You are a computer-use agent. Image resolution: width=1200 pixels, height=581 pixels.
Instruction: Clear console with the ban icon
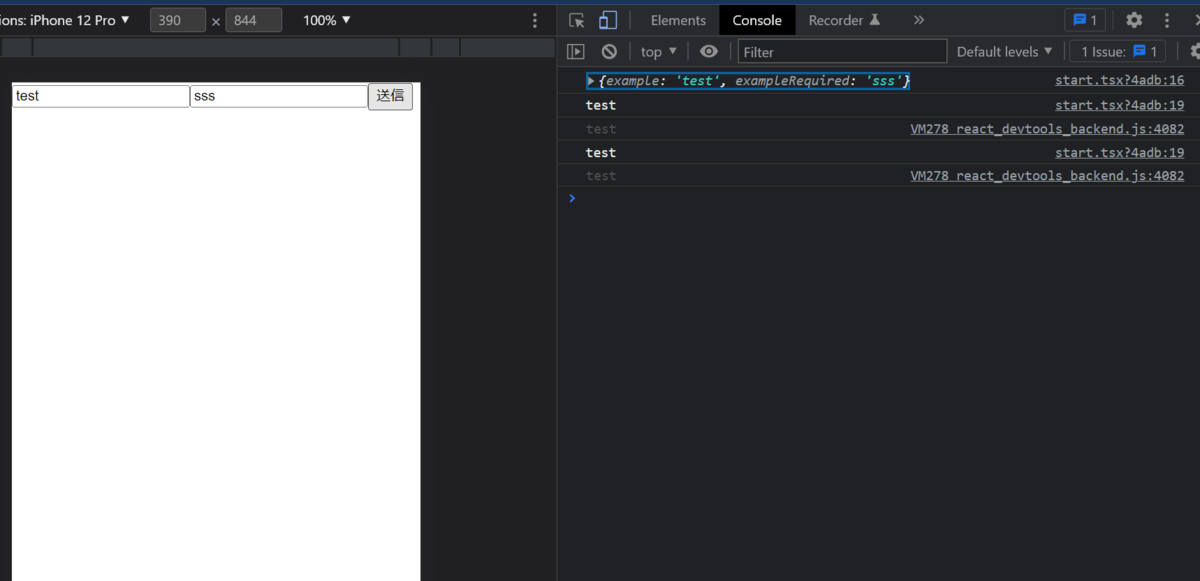coord(609,51)
